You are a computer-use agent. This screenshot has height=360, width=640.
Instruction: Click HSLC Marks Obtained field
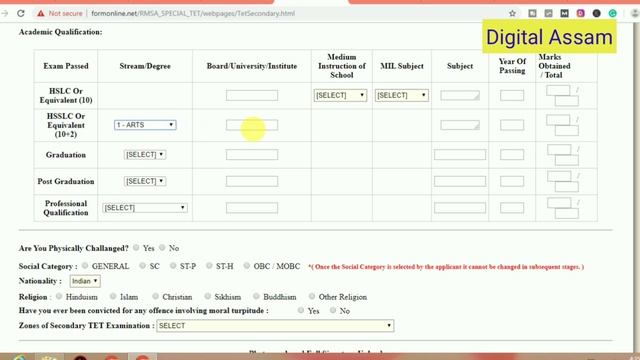[558, 90]
